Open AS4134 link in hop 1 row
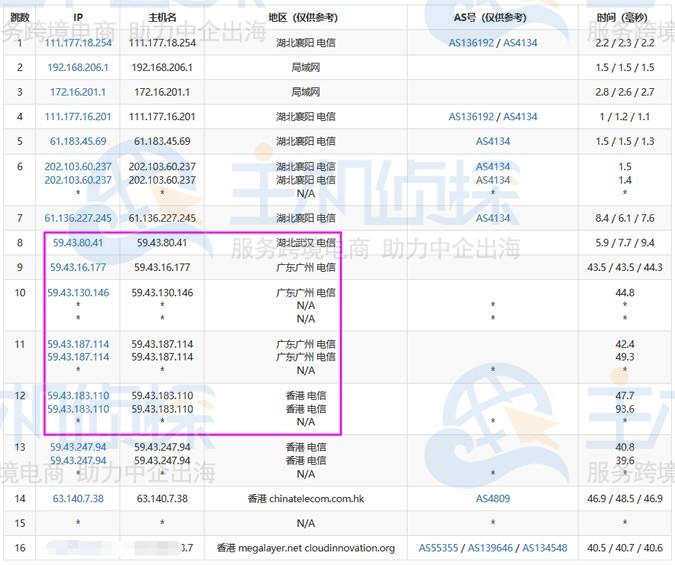The image size is (675, 565). [520, 43]
